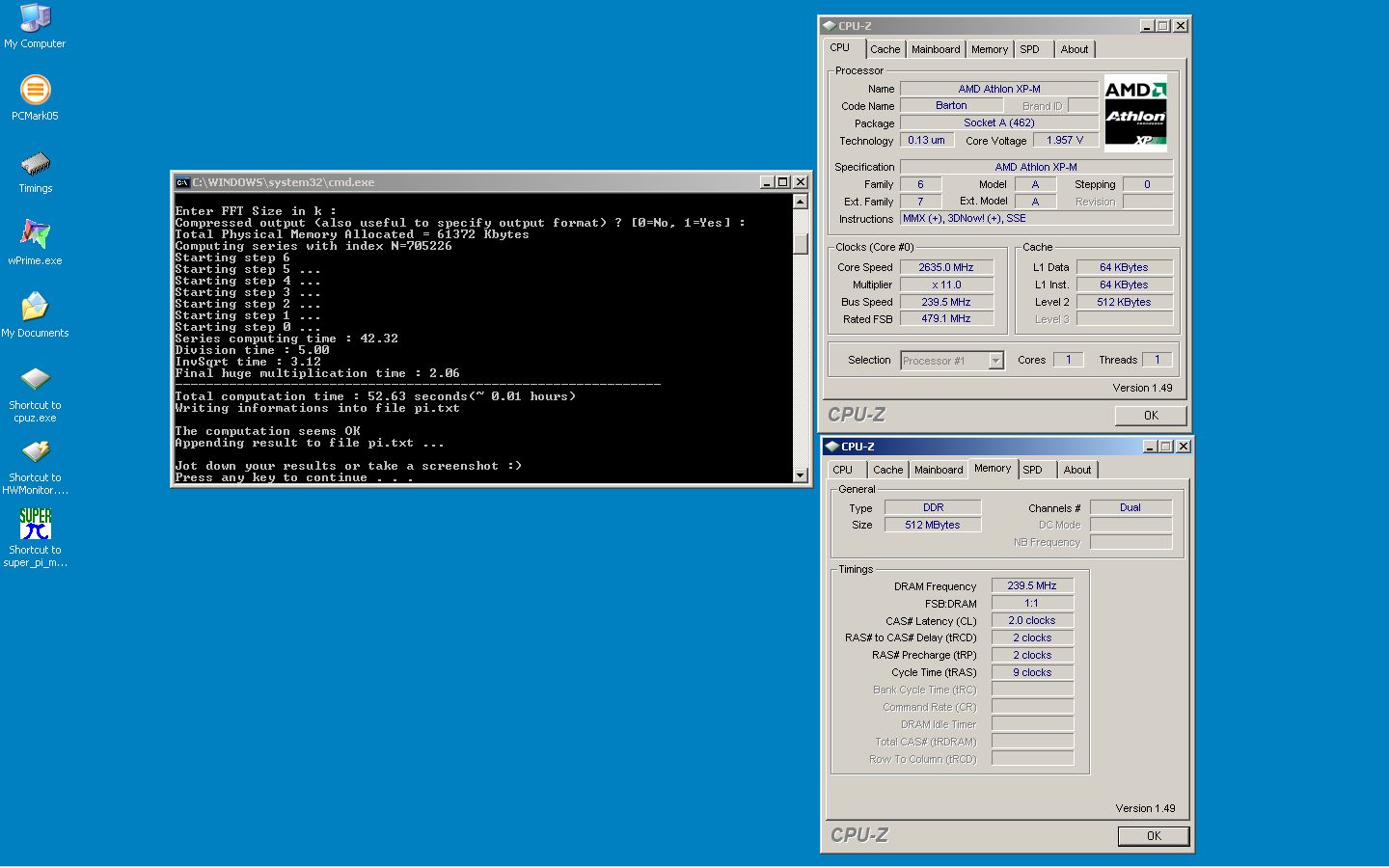This screenshot has width=1389, height=868.
Task: Click cmd.exe scrollbar up arrow
Action: click(x=800, y=202)
